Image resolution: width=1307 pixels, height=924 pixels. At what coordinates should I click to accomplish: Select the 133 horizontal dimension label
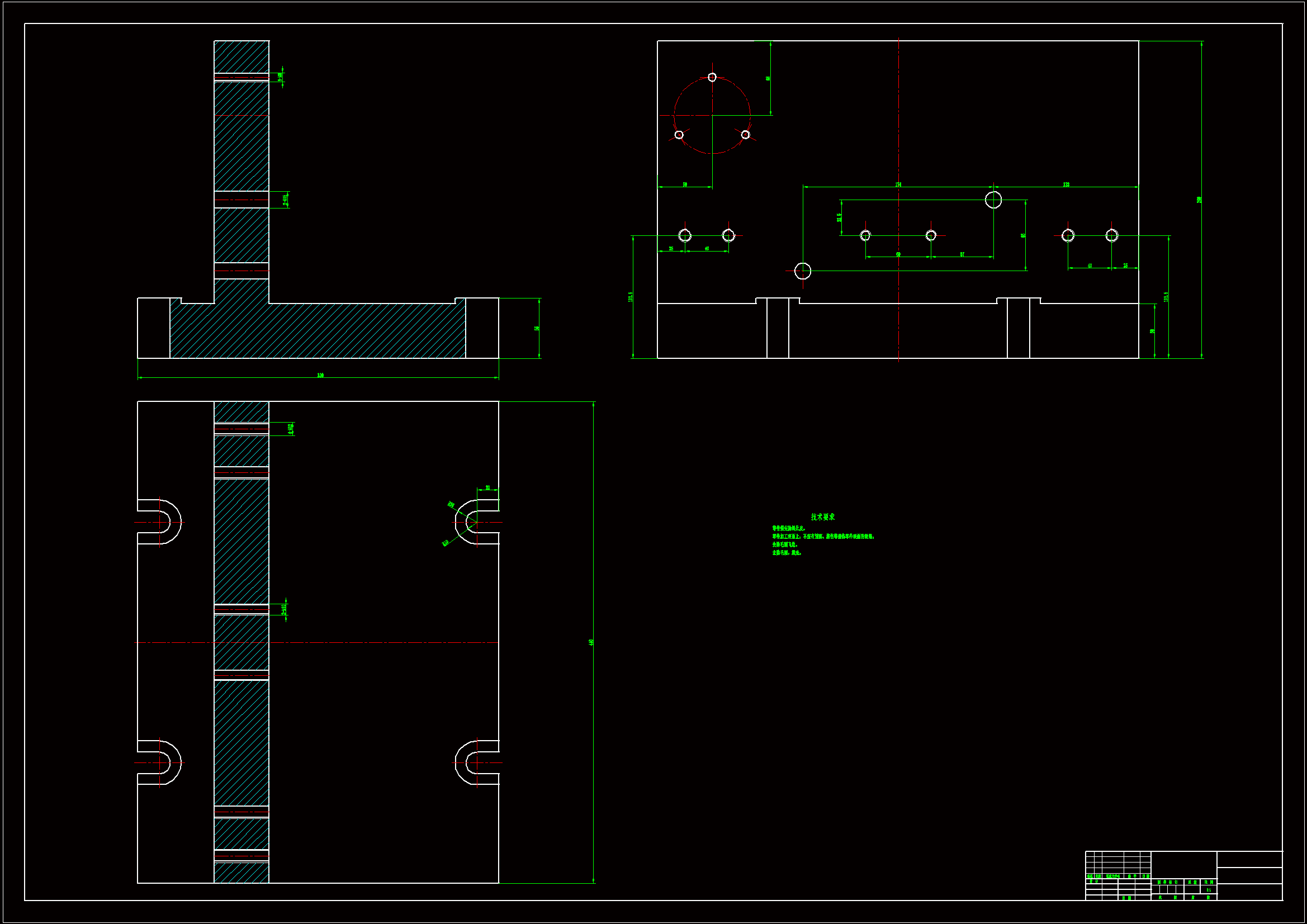[1066, 184]
